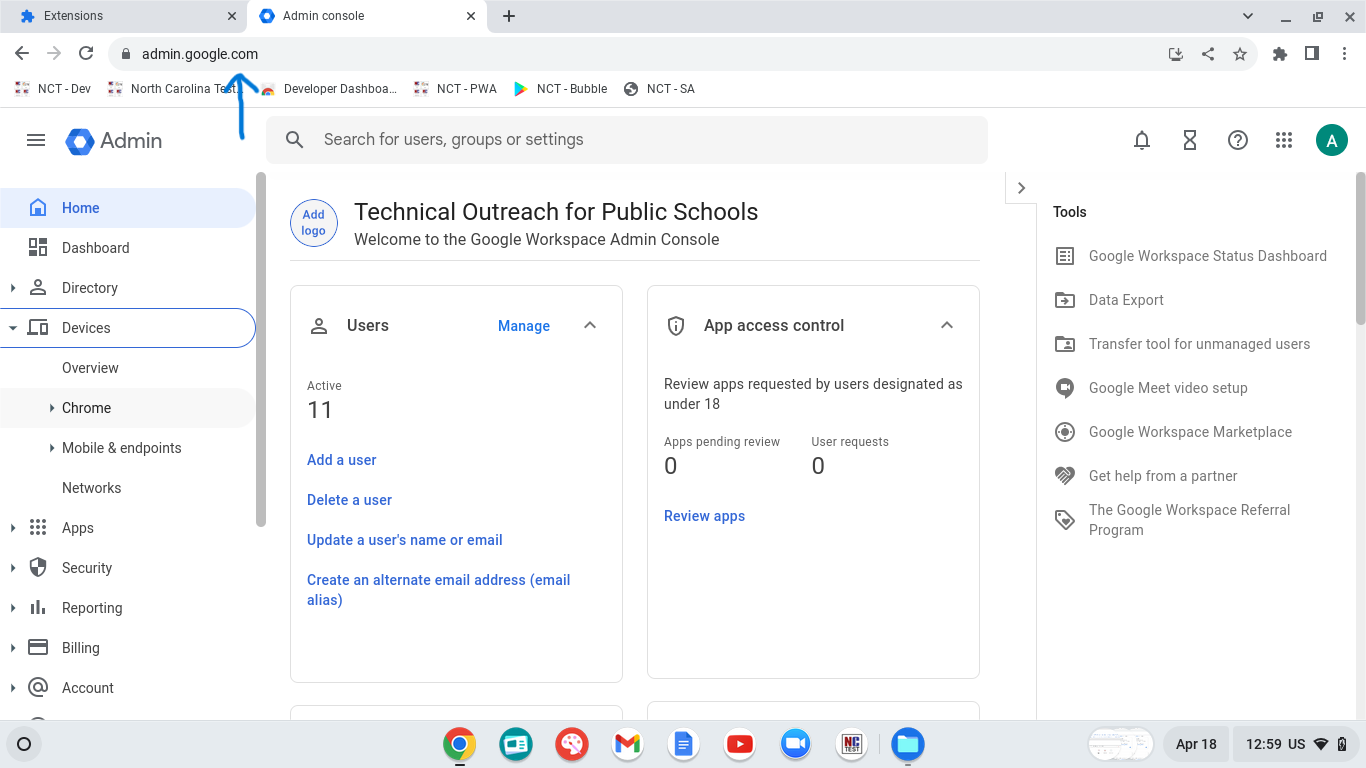Open YouTube from the shelf
The height and width of the screenshot is (768, 1366).
pos(740,744)
